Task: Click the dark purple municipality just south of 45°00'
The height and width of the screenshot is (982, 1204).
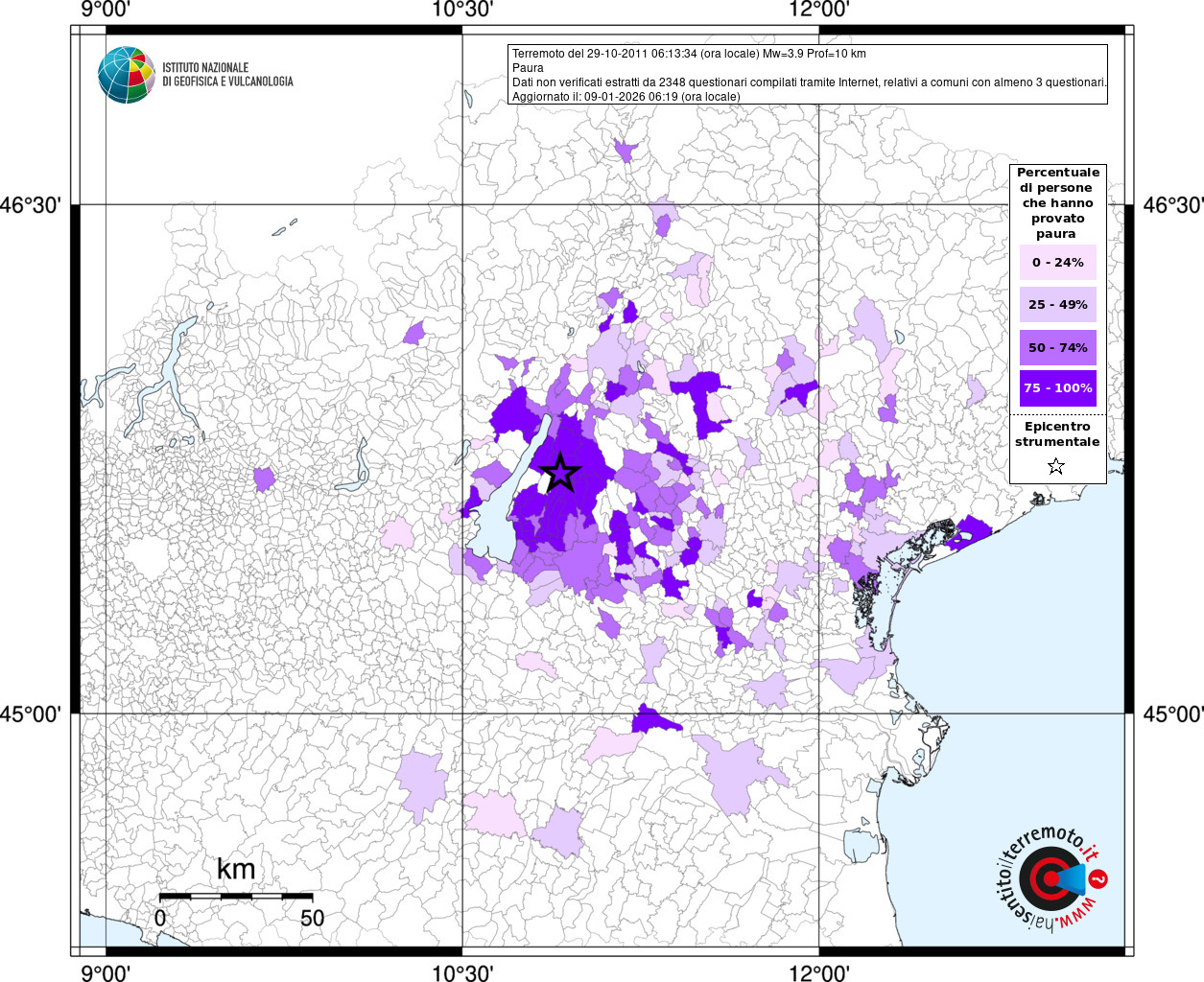Action: click(x=654, y=720)
